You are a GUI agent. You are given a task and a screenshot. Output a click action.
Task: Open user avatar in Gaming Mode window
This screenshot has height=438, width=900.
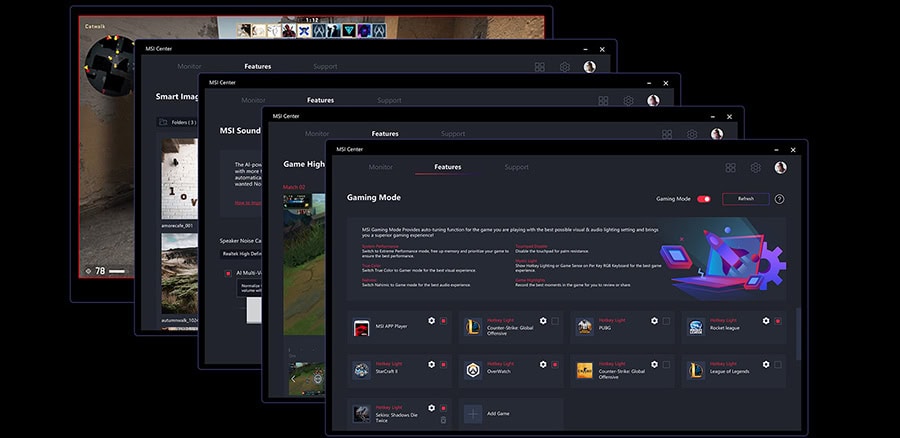click(781, 168)
